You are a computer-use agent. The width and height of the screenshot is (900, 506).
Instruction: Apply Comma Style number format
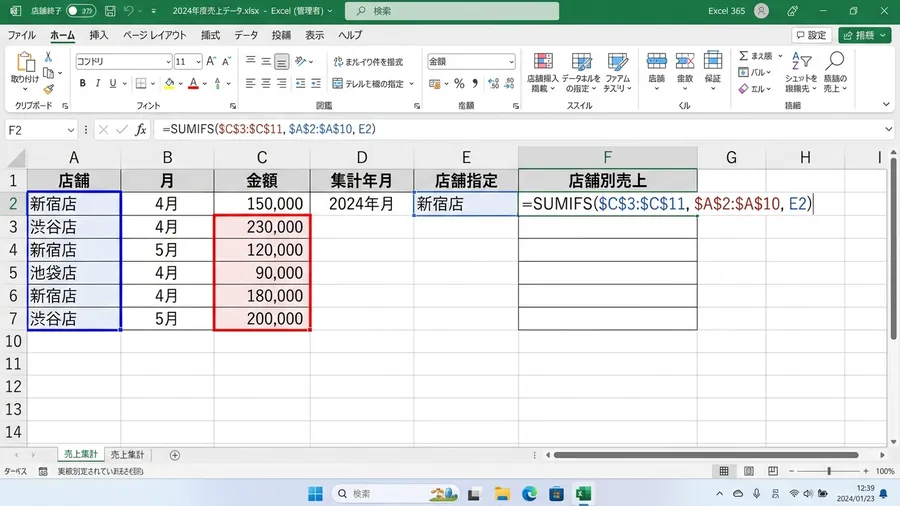475,84
